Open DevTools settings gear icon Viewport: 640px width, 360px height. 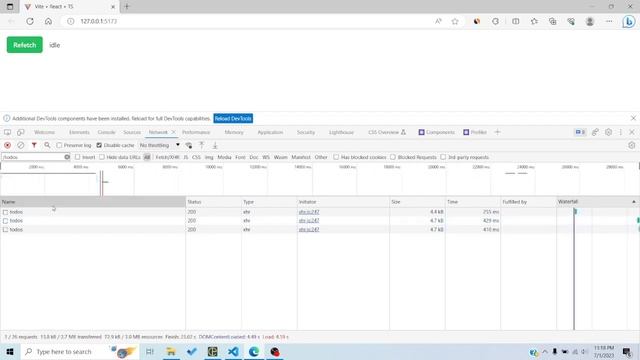[608, 132]
